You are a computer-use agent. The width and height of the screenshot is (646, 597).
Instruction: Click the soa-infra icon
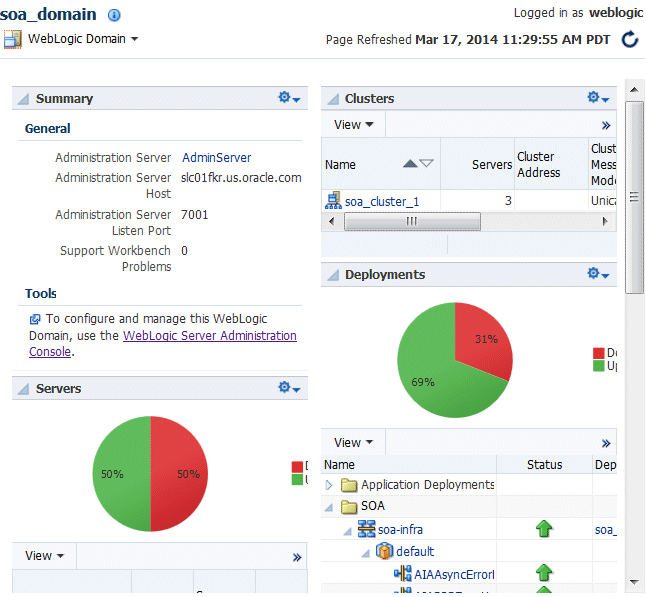tap(366, 529)
